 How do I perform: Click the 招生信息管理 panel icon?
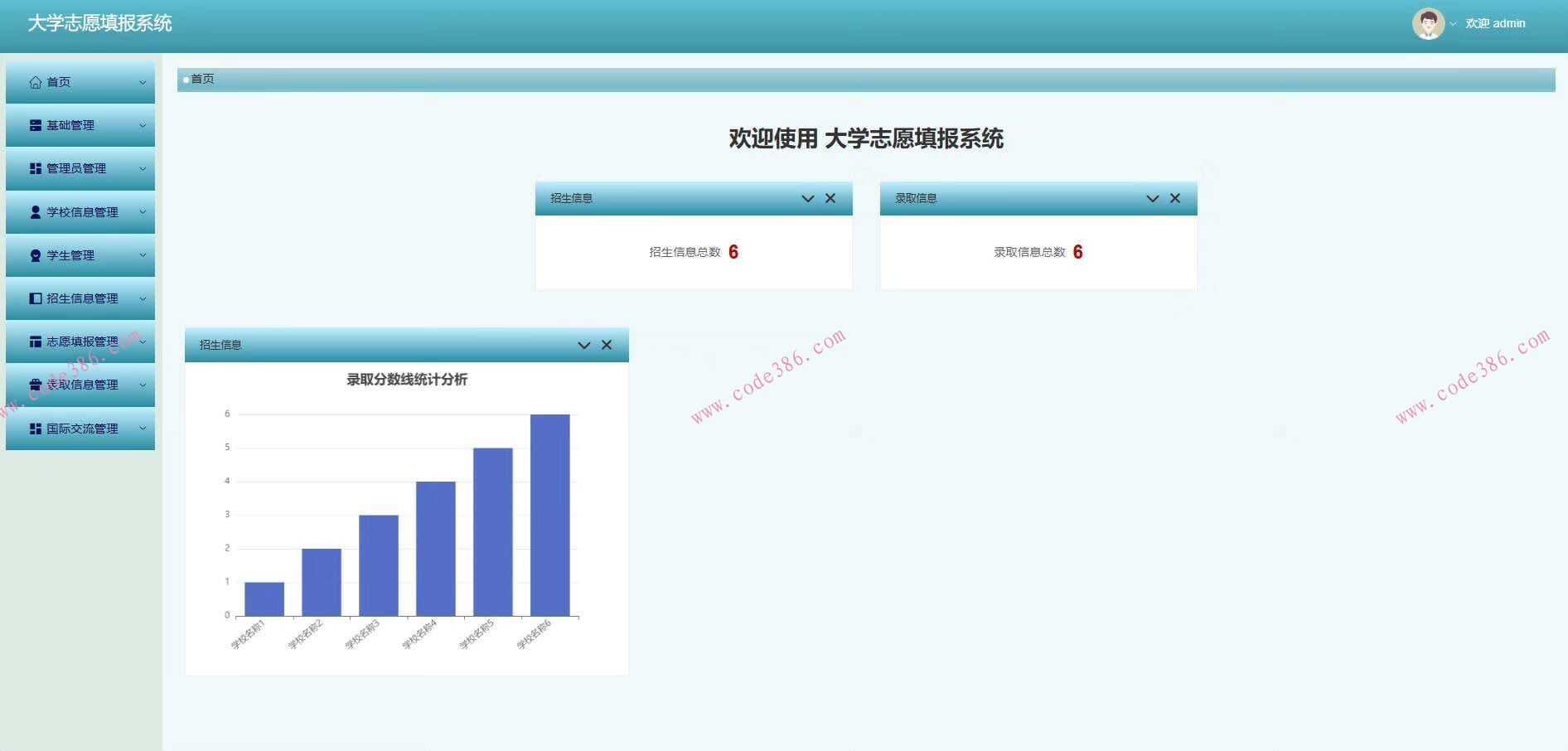click(x=36, y=298)
